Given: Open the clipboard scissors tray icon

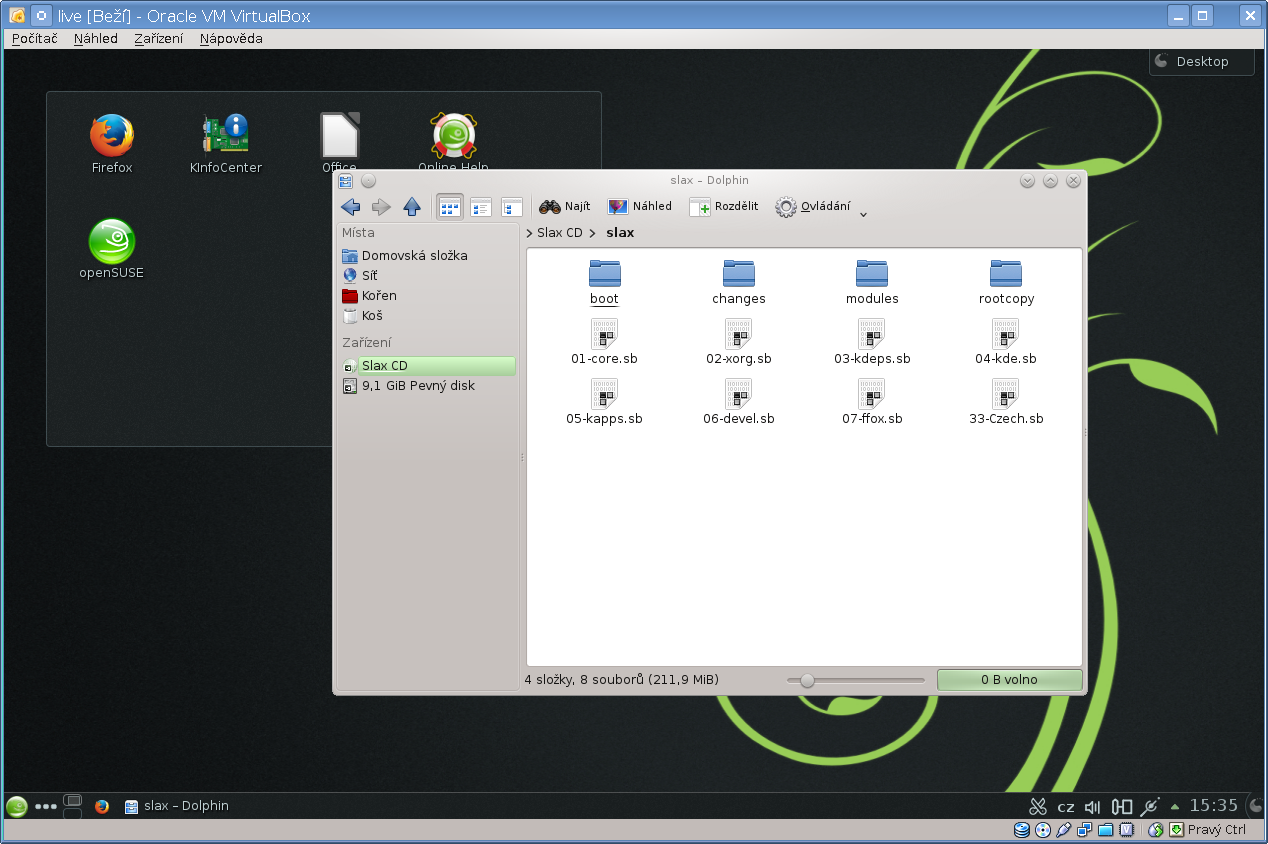Looking at the screenshot, I should [1037, 806].
